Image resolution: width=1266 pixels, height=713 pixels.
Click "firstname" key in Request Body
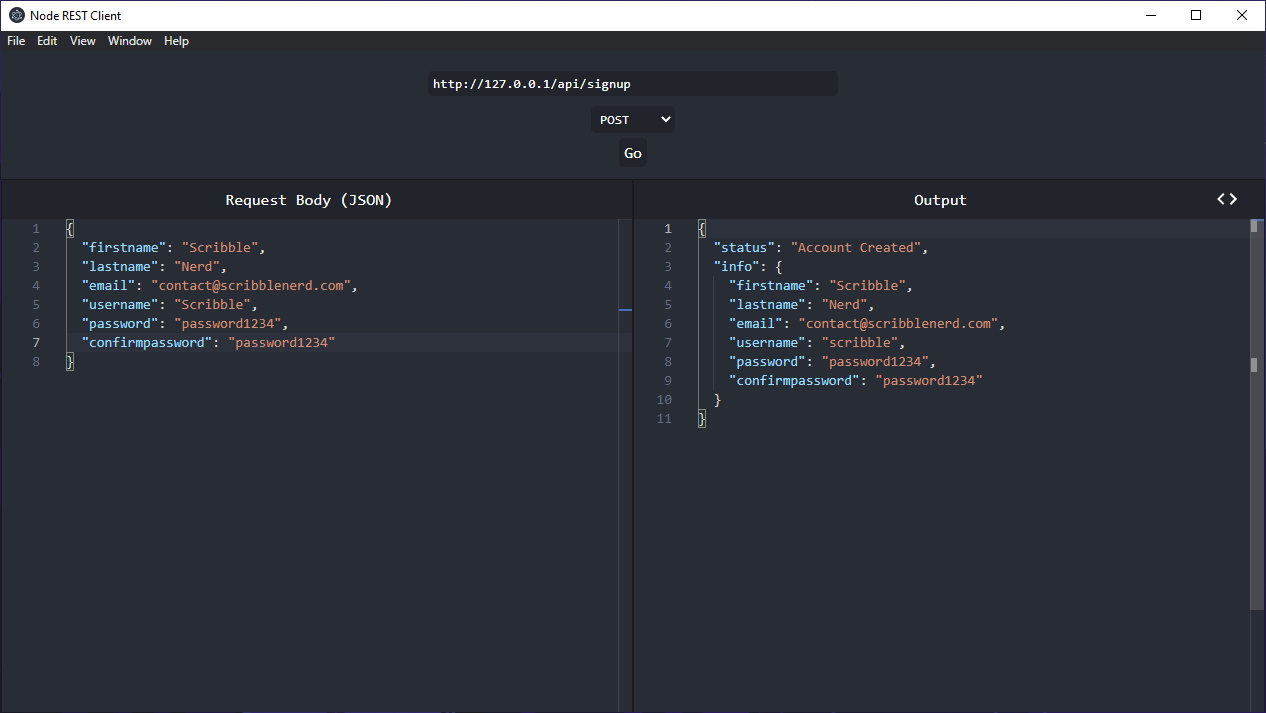pos(124,247)
